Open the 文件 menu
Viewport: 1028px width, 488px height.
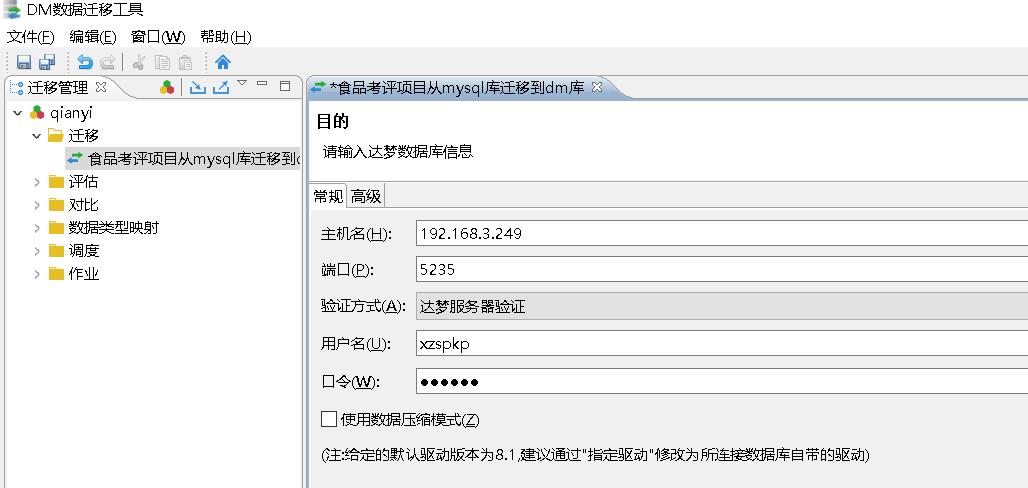pos(30,37)
